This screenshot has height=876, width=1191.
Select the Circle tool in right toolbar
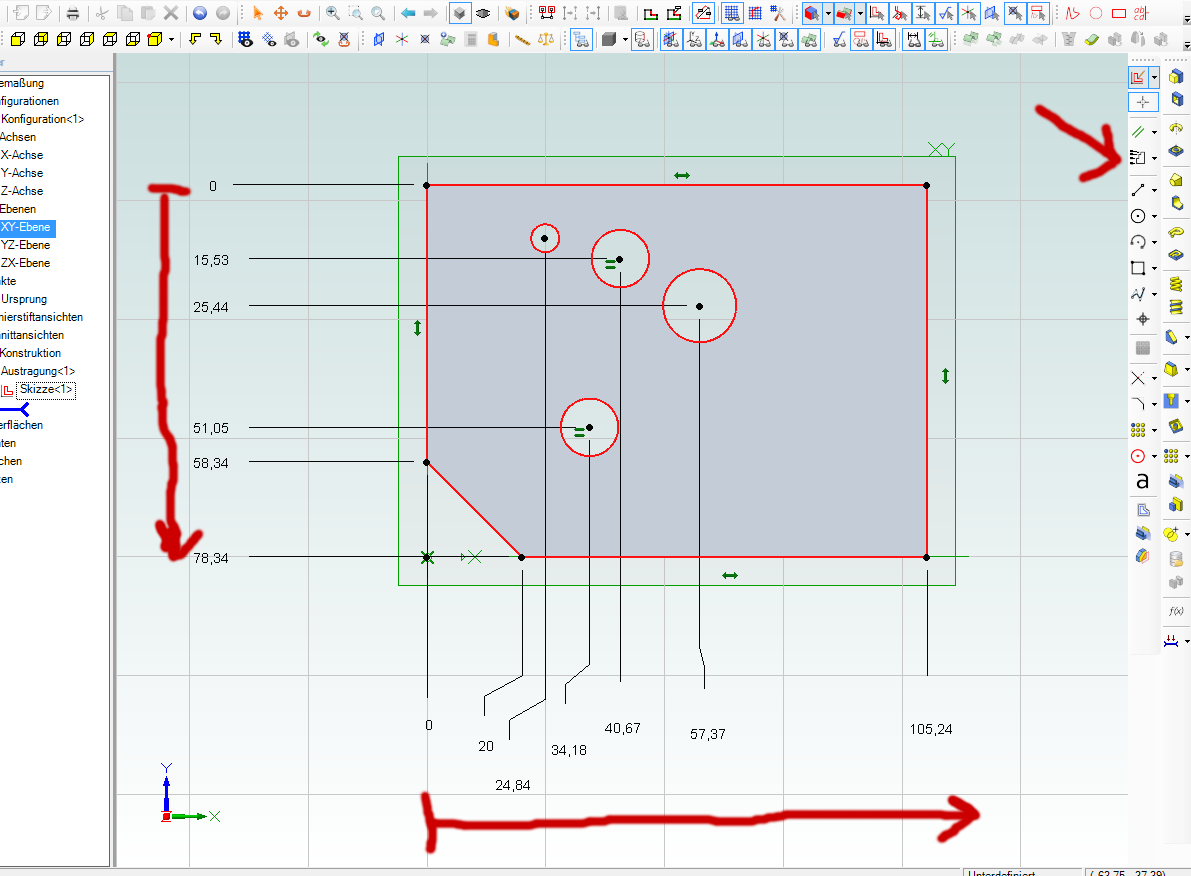click(1138, 217)
